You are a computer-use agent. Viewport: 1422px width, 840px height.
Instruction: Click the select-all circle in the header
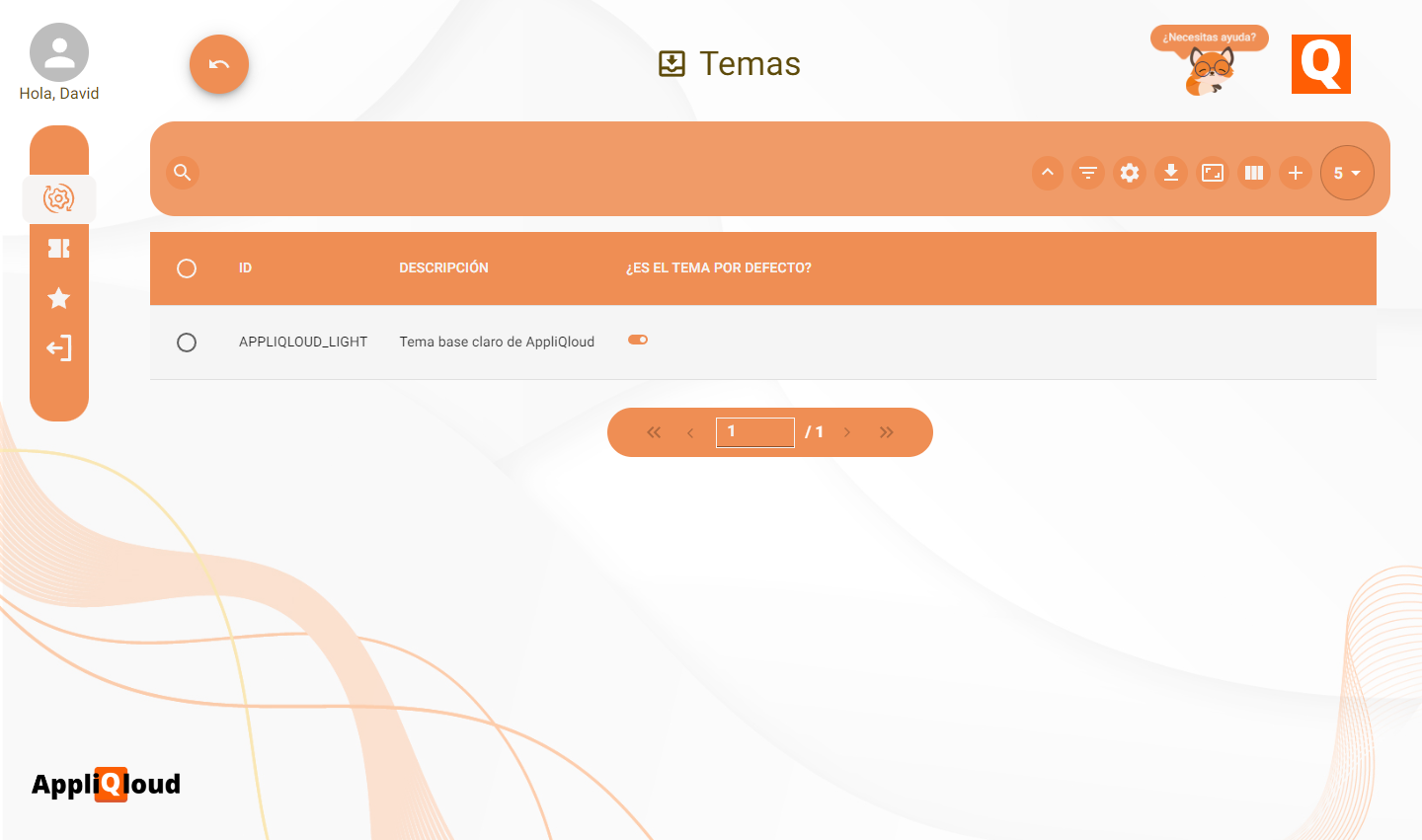click(187, 267)
